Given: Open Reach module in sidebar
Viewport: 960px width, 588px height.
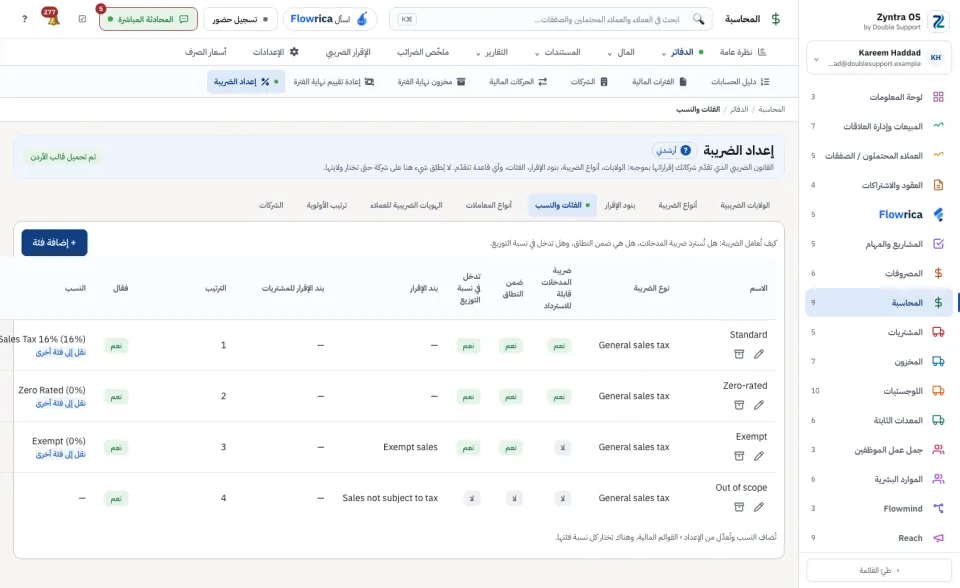Looking at the screenshot, I should click(879, 538).
